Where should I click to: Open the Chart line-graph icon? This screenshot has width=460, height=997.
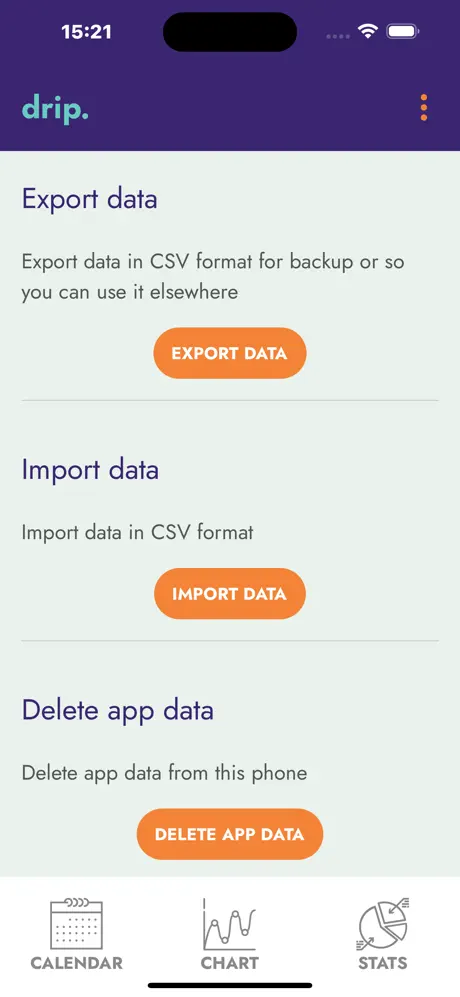[230, 924]
